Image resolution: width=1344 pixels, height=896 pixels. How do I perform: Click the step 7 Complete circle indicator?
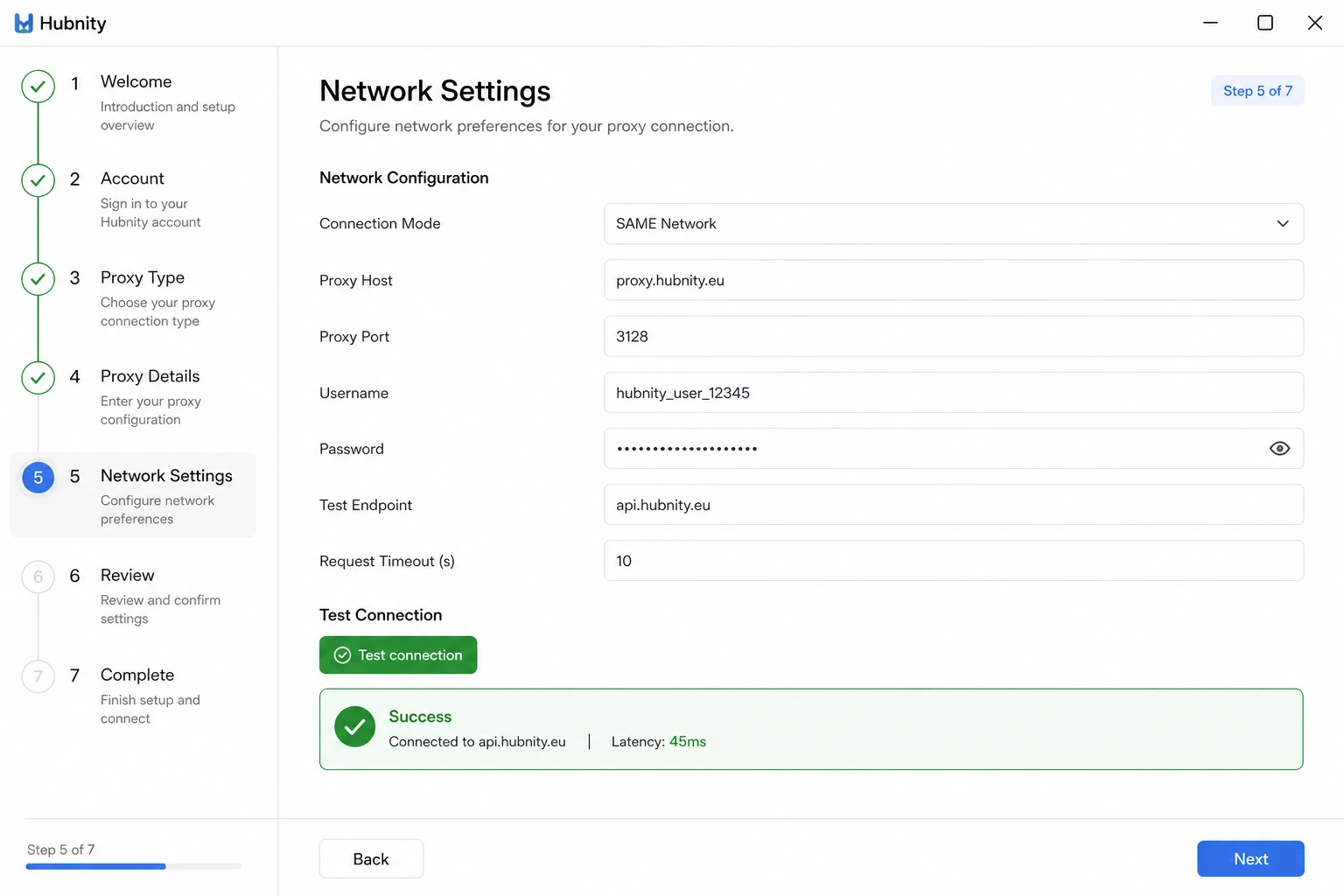pyautogui.click(x=38, y=676)
